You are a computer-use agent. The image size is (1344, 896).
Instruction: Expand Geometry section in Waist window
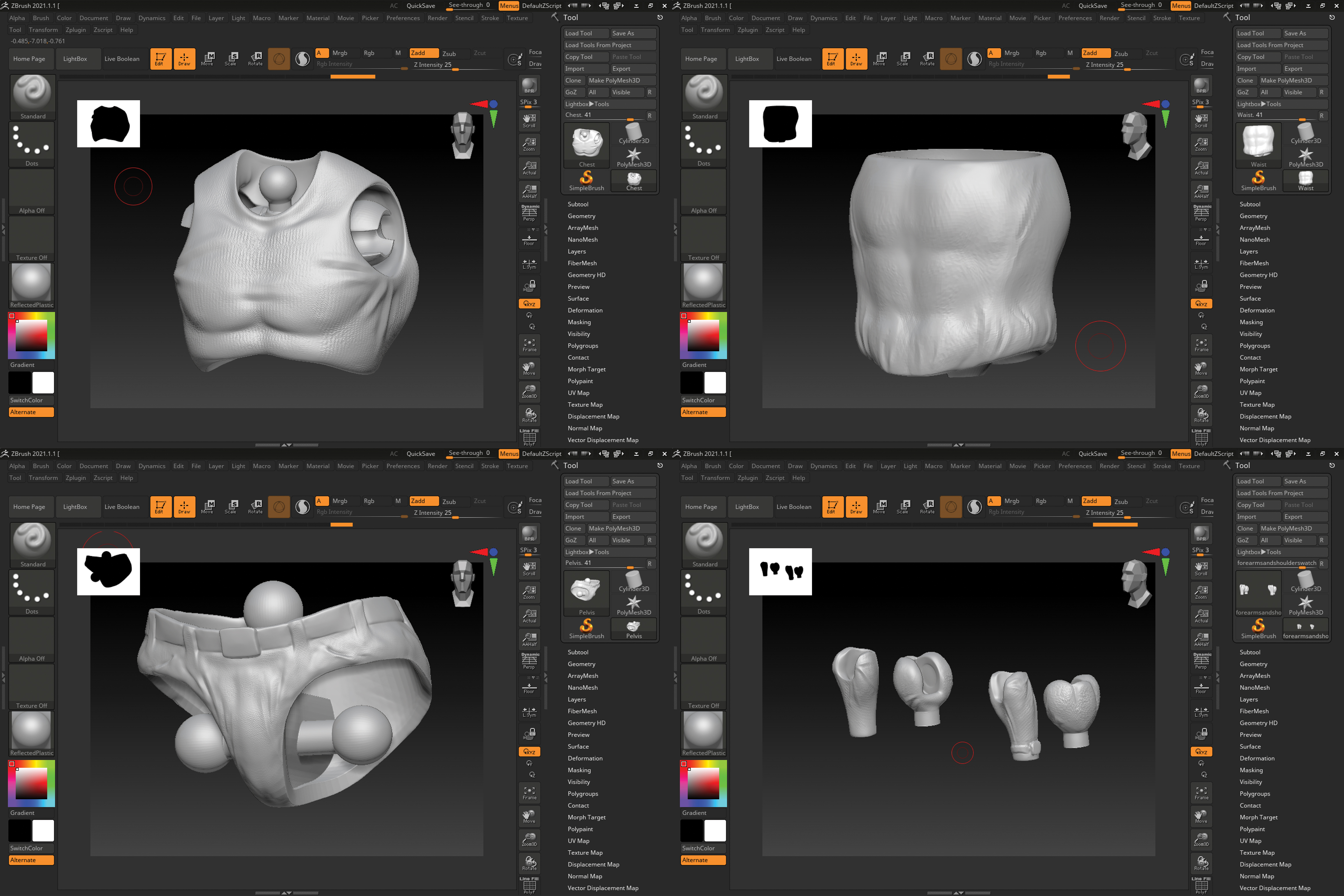1253,216
